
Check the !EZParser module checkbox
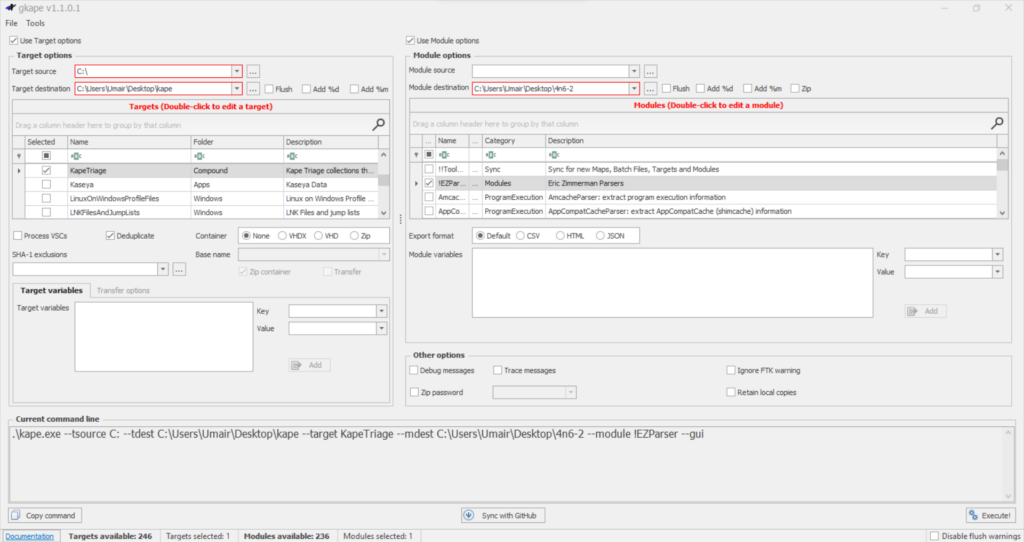pos(429,183)
